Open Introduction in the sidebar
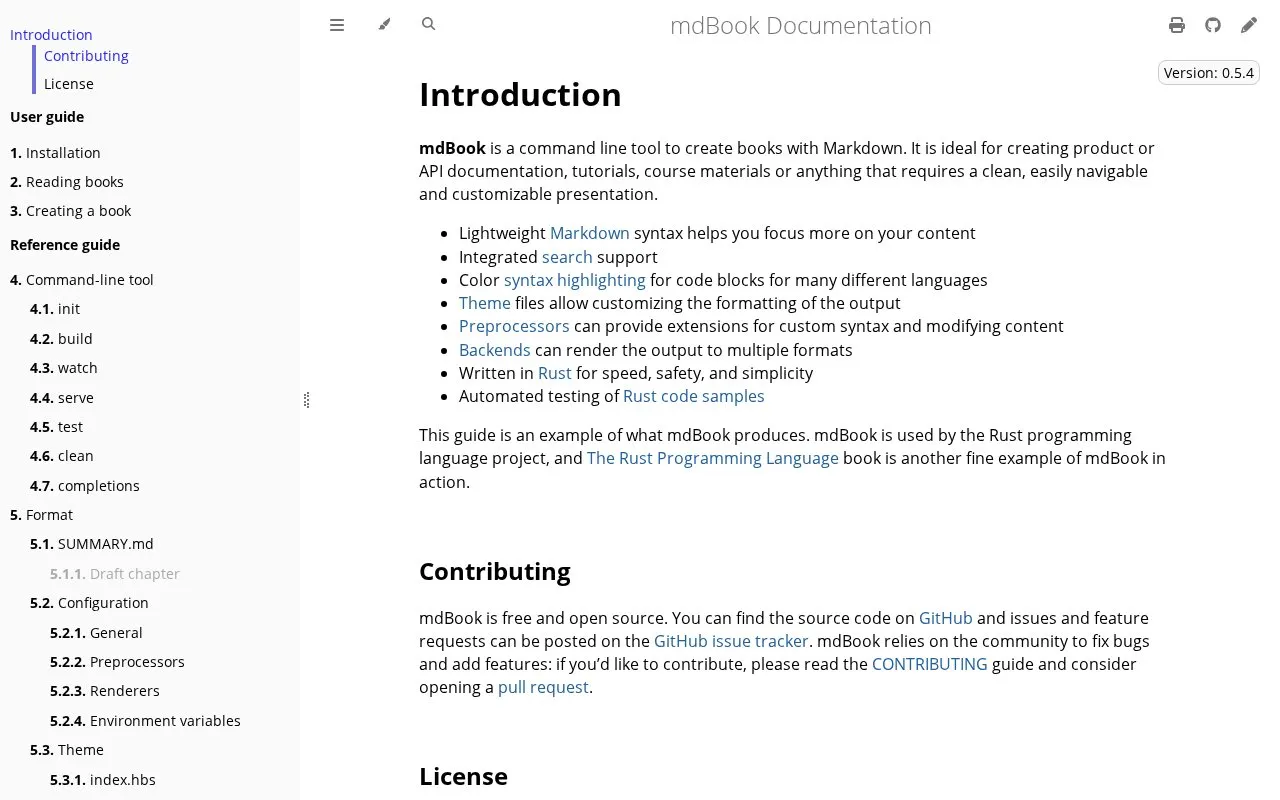The image size is (1280, 800). point(51,35)
